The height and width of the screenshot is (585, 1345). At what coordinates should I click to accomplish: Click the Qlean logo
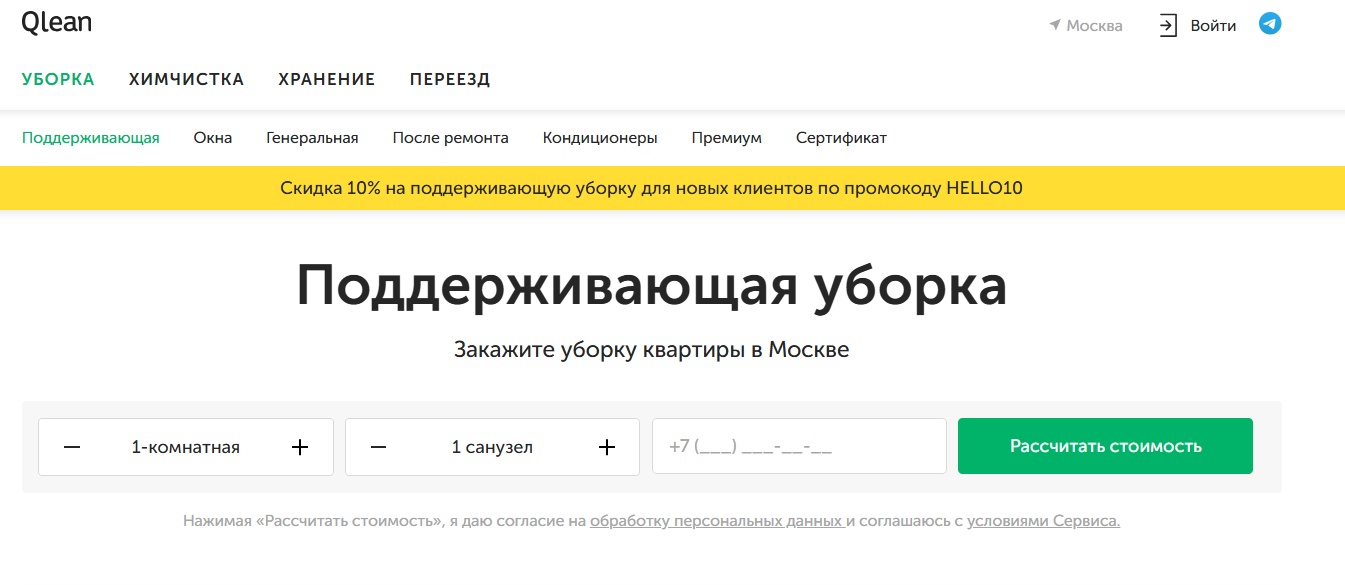(x=56, y=22)
